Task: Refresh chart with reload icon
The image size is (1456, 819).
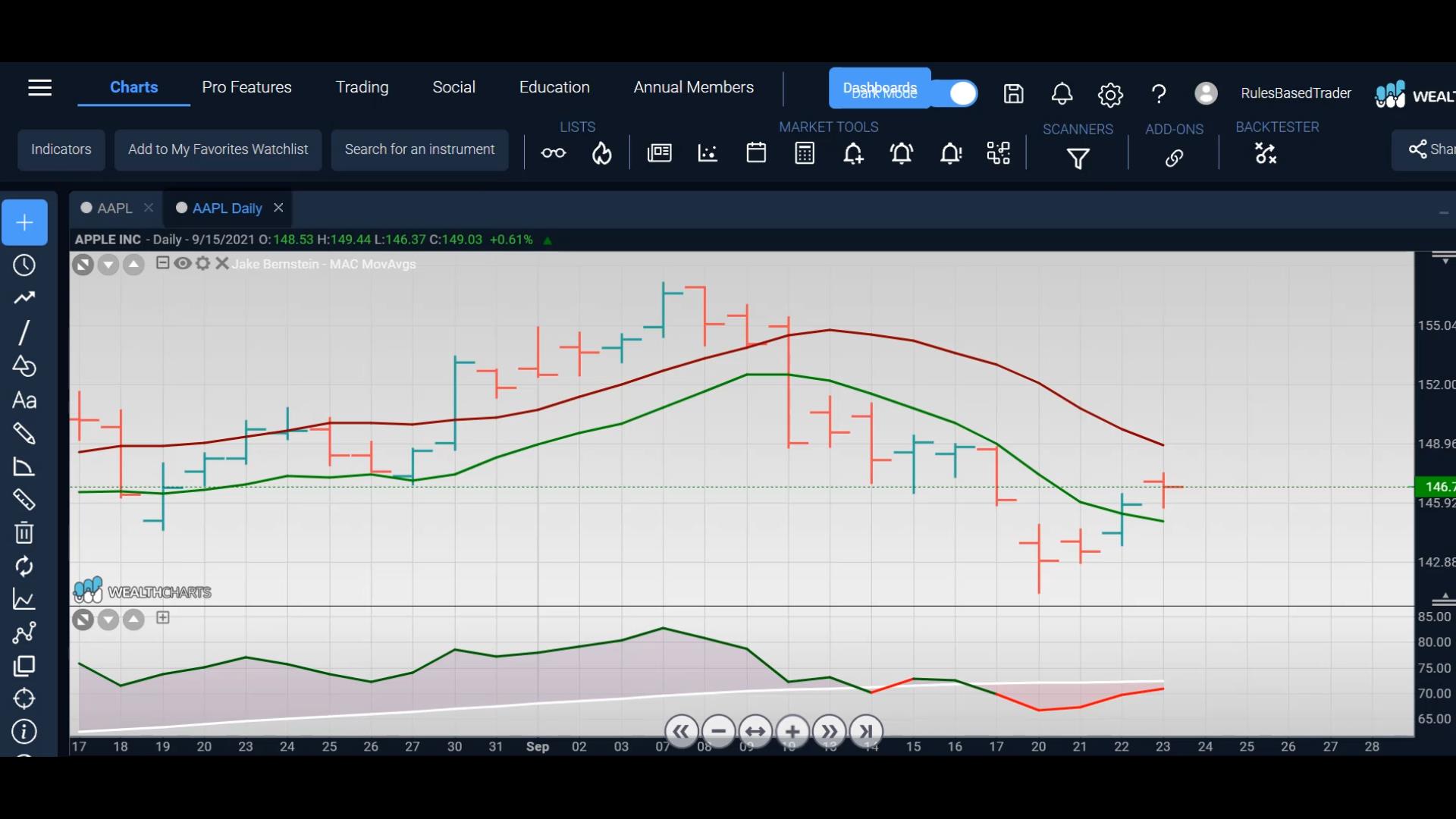Action: (x=24, y=566)
